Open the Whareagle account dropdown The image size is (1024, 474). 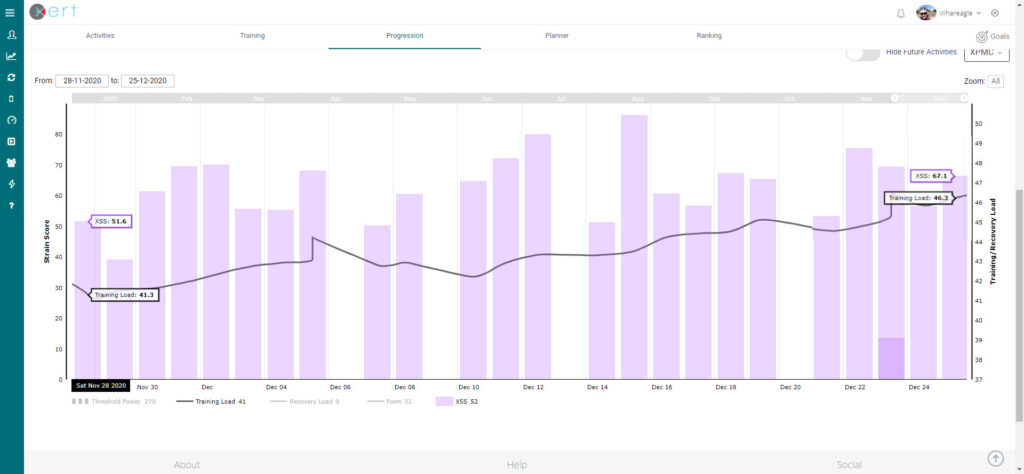tap(950, 13)
